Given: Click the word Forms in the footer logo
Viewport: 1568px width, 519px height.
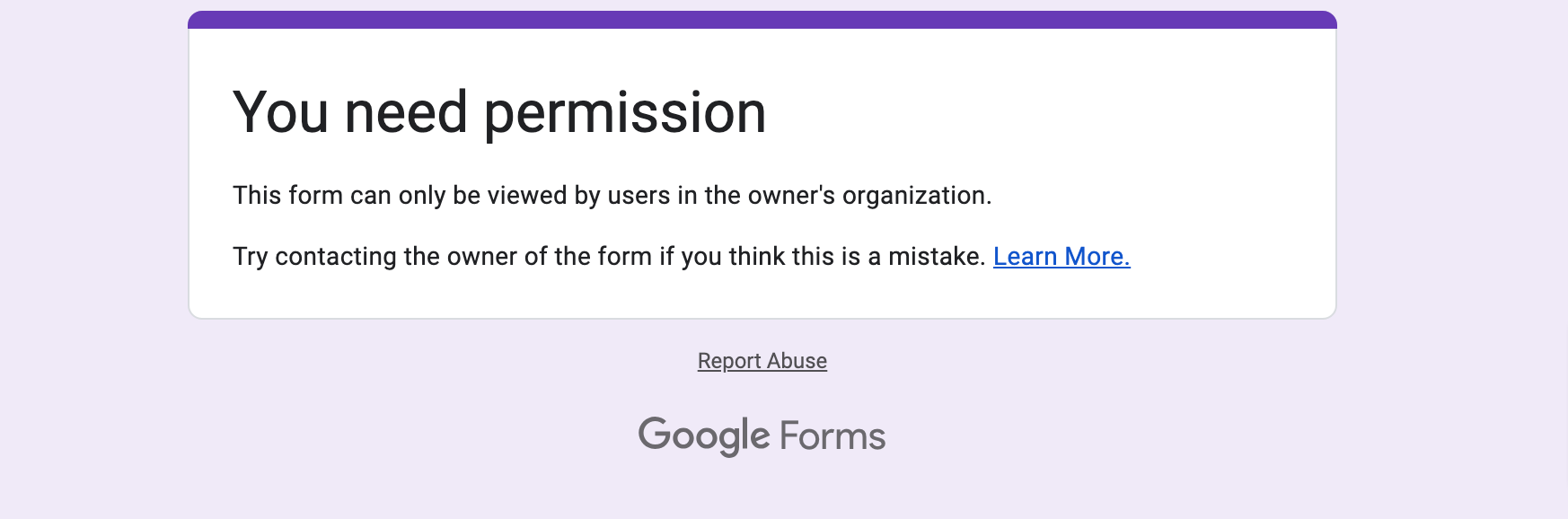Looking at the screenshot, I should (832, 436).
